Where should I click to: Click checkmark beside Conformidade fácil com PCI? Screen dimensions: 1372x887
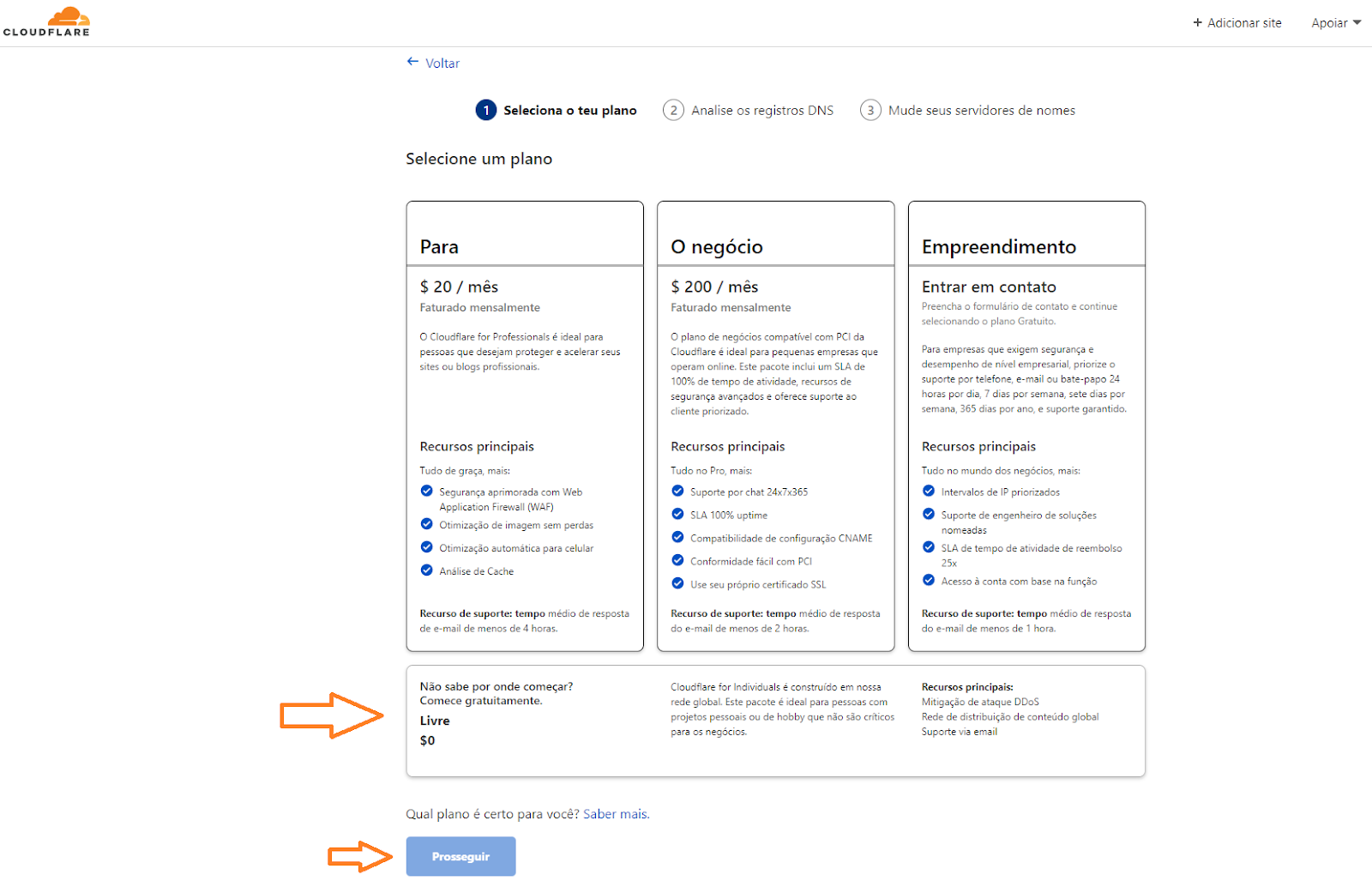[x=677, y=560]
